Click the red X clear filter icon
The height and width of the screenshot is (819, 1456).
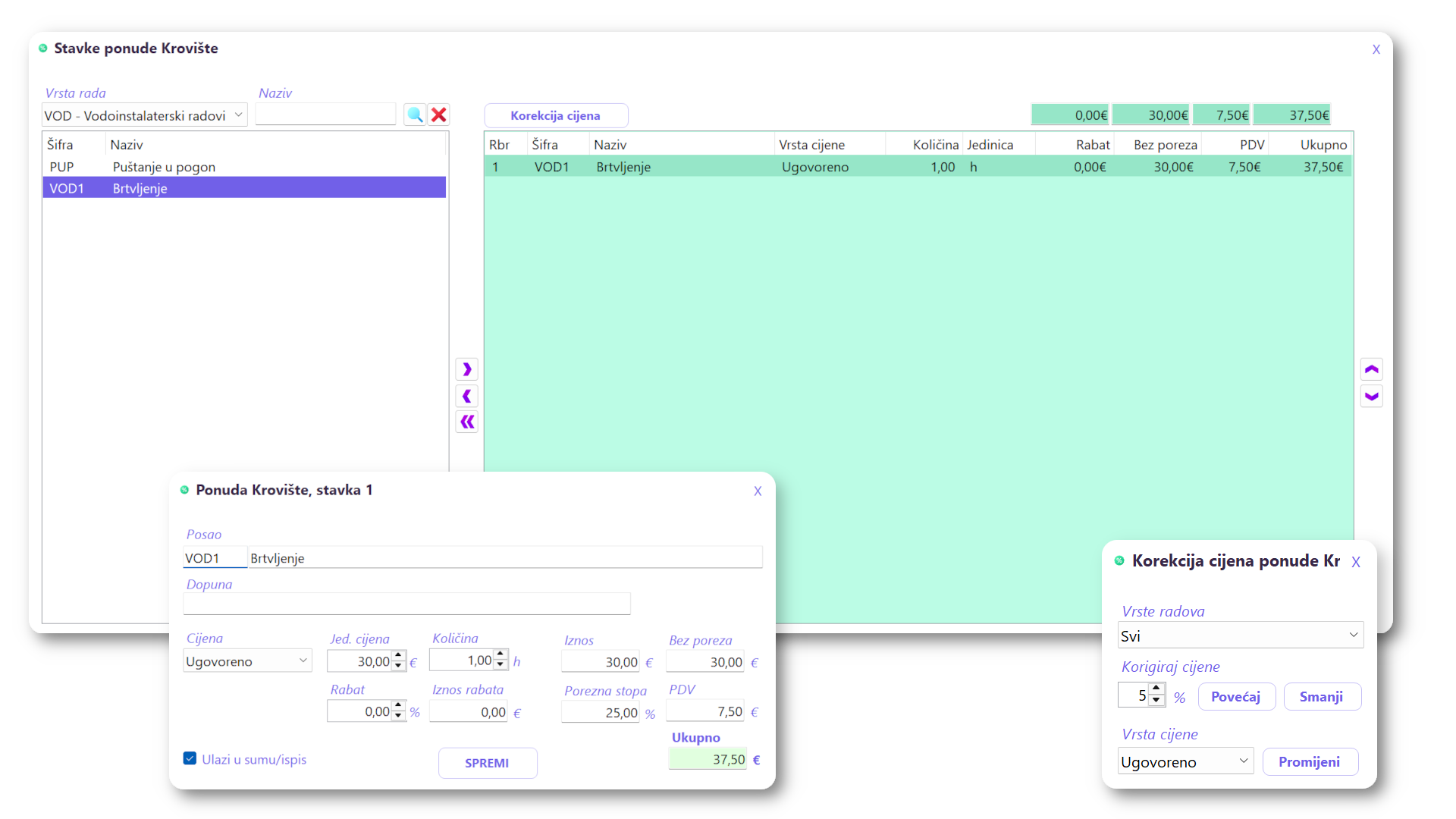[x=438, y=115]
